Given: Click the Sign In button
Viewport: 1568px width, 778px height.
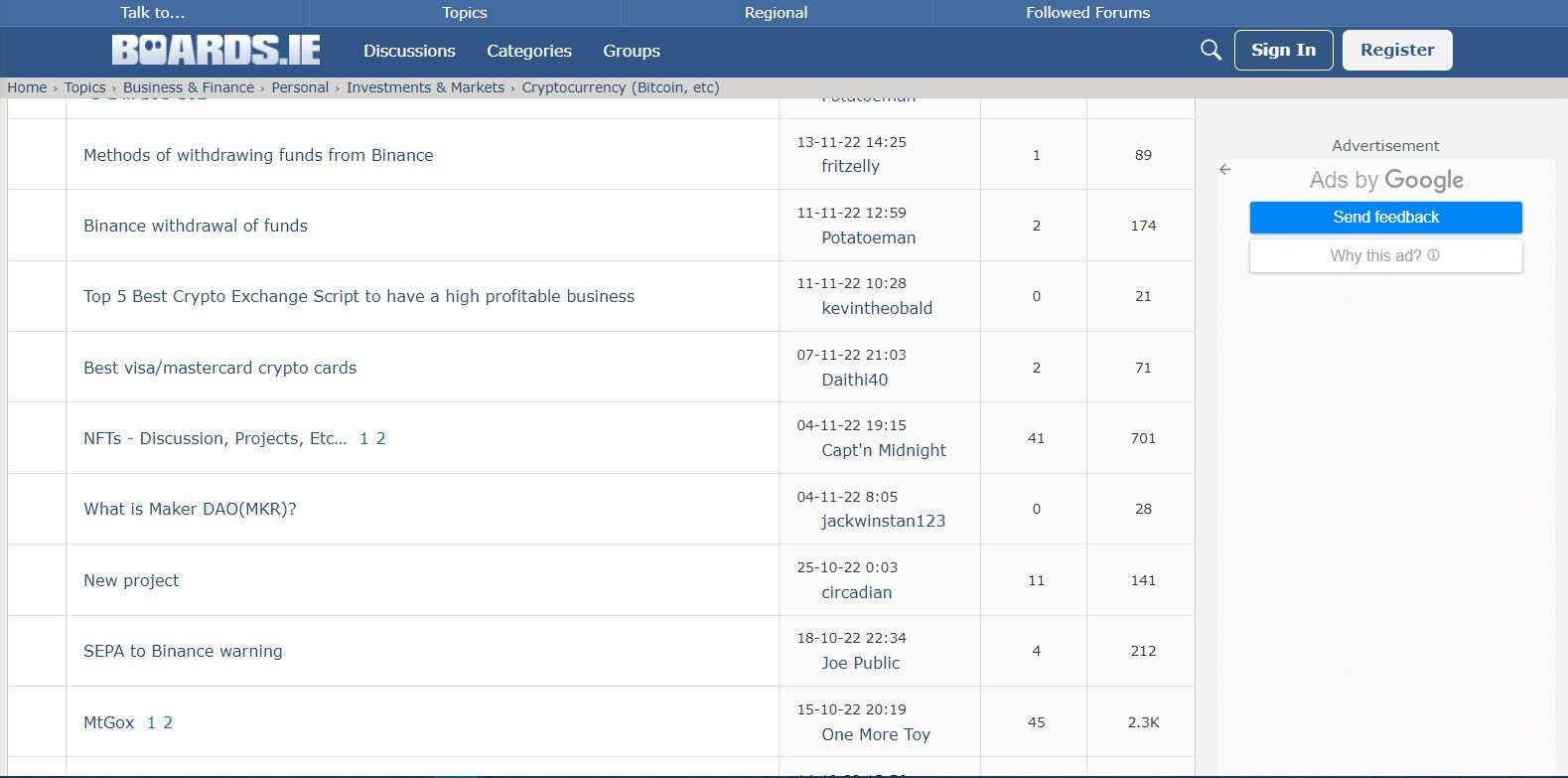Looking at the screenshot, I should (1283, 50).
